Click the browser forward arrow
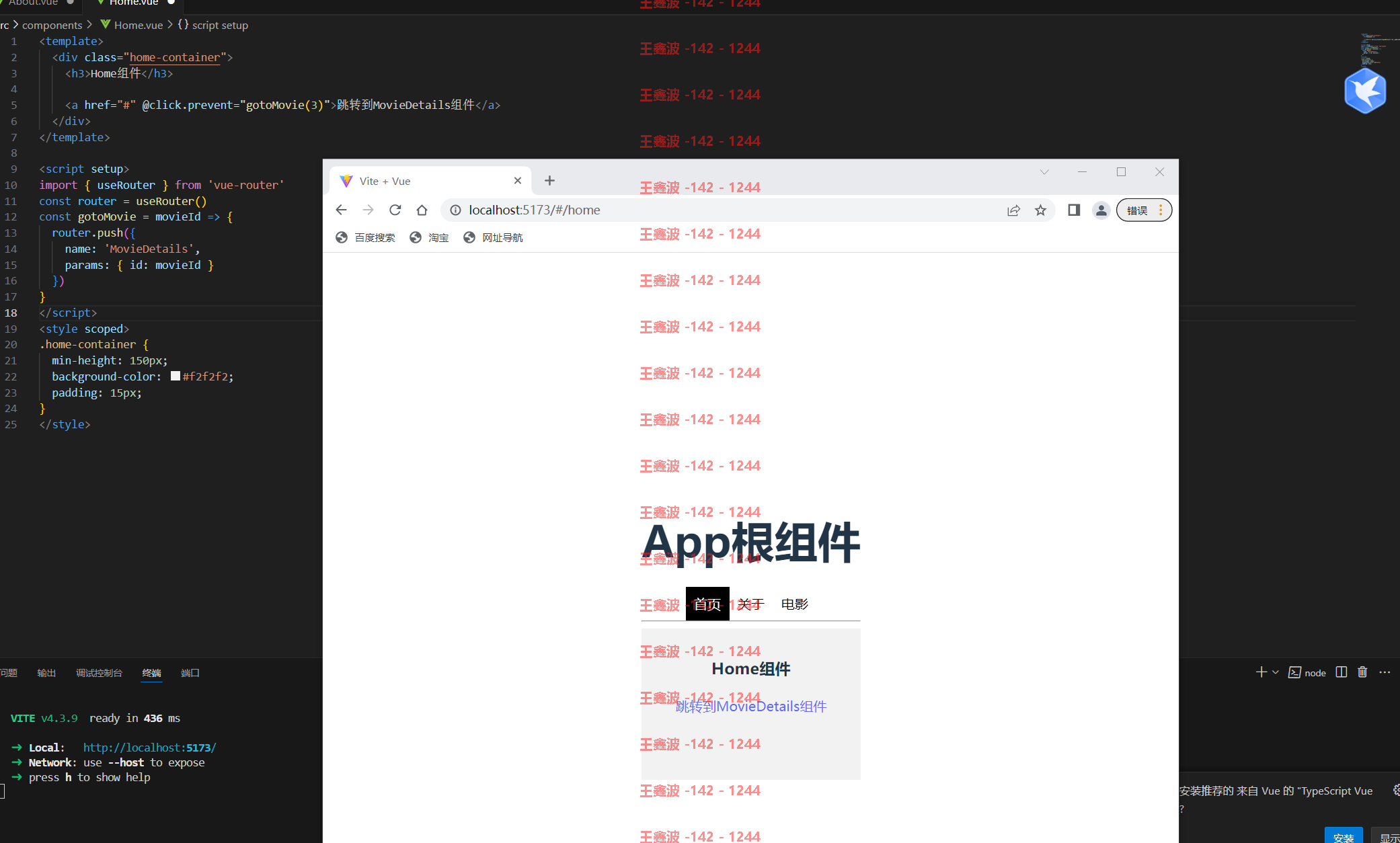1400x843 pixels. [x=368, y=210]
